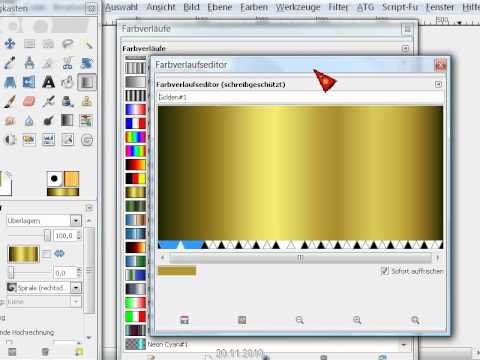
Task: Select the Color Picker eyedropper tool
Action: pyautogui.click(x=10, y=63)
